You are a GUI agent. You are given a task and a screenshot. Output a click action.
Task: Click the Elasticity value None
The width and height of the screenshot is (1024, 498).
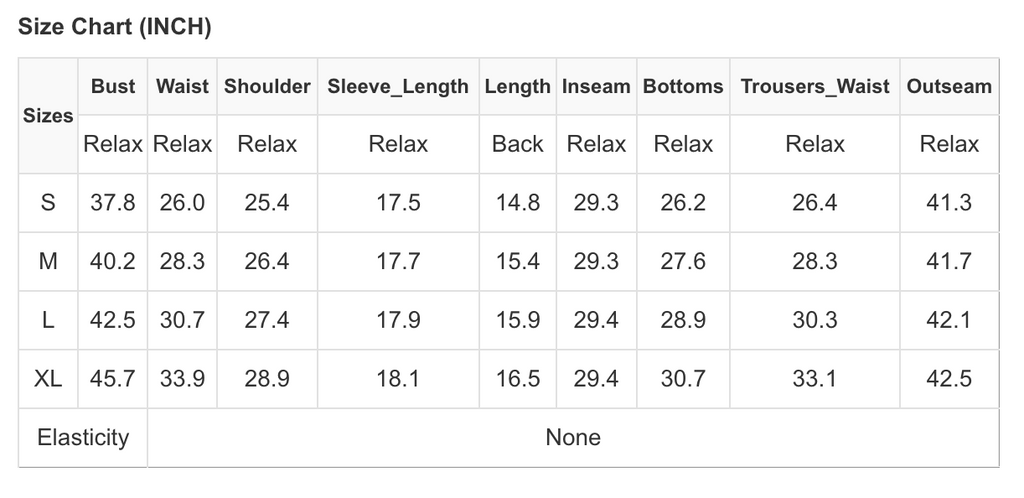pyautogui.click(x=573, y=438)
